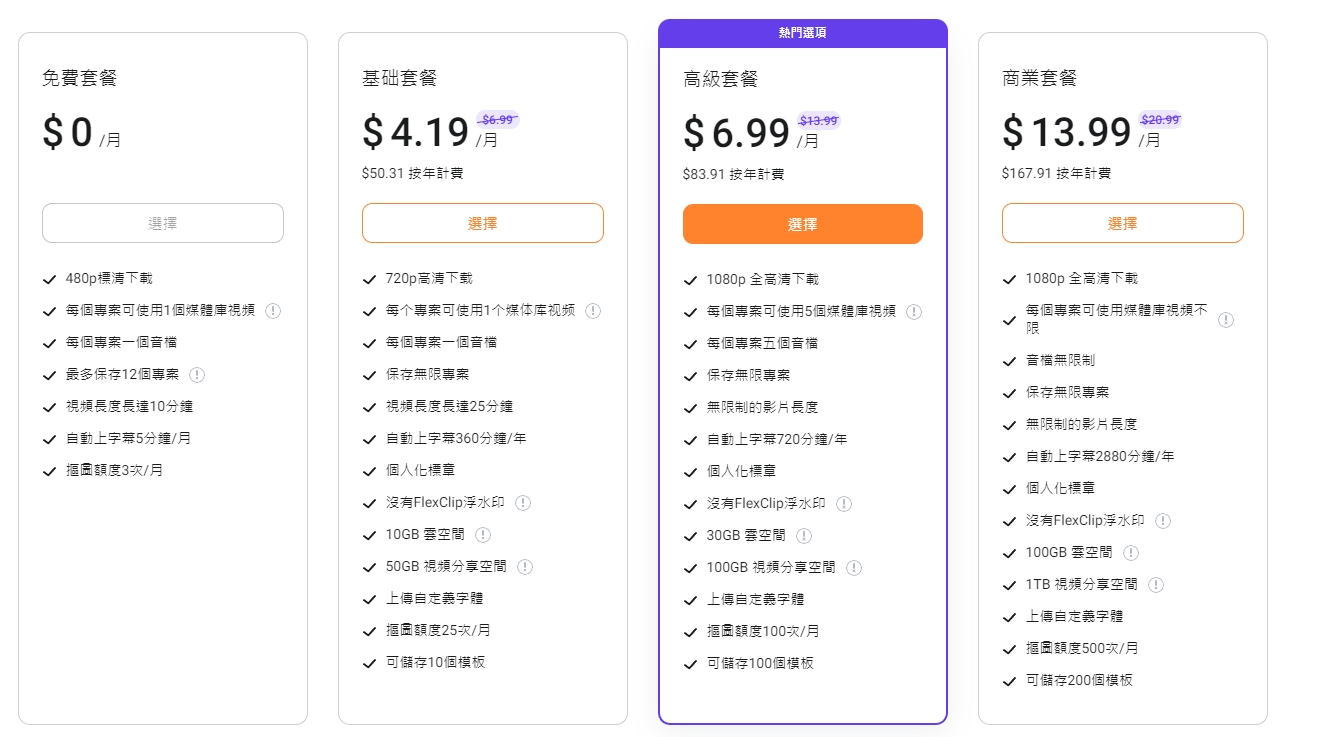Show info for 50GB 視頻分享空間
1325x737 pixels.
point(525,567)
